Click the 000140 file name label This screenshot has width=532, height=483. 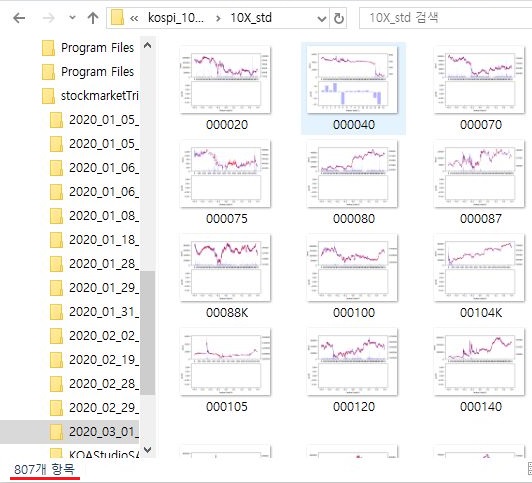(x=481, y=407)
